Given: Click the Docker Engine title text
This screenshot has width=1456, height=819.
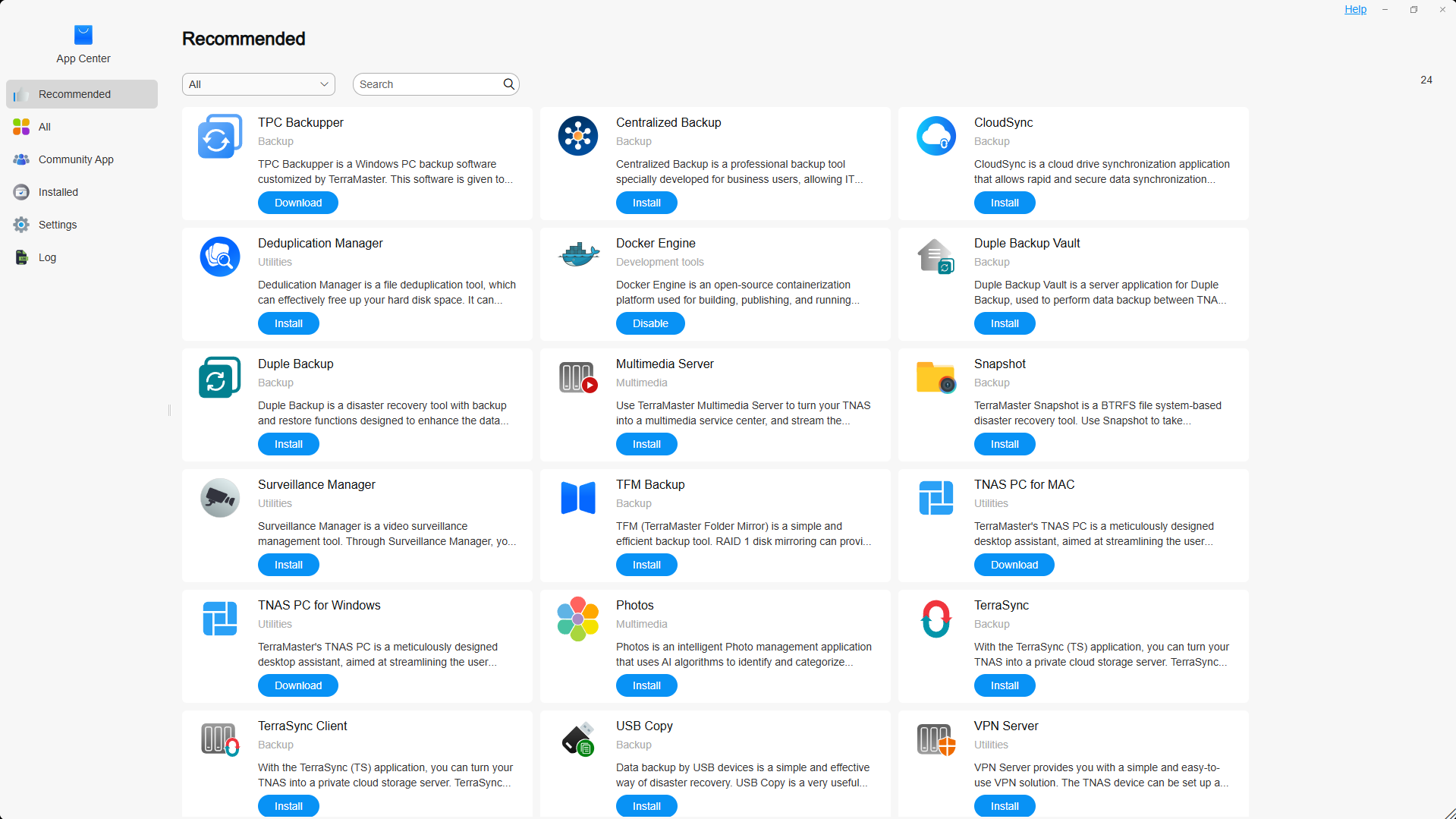Looking at the screenshot, I should click(x=656, y=243).
